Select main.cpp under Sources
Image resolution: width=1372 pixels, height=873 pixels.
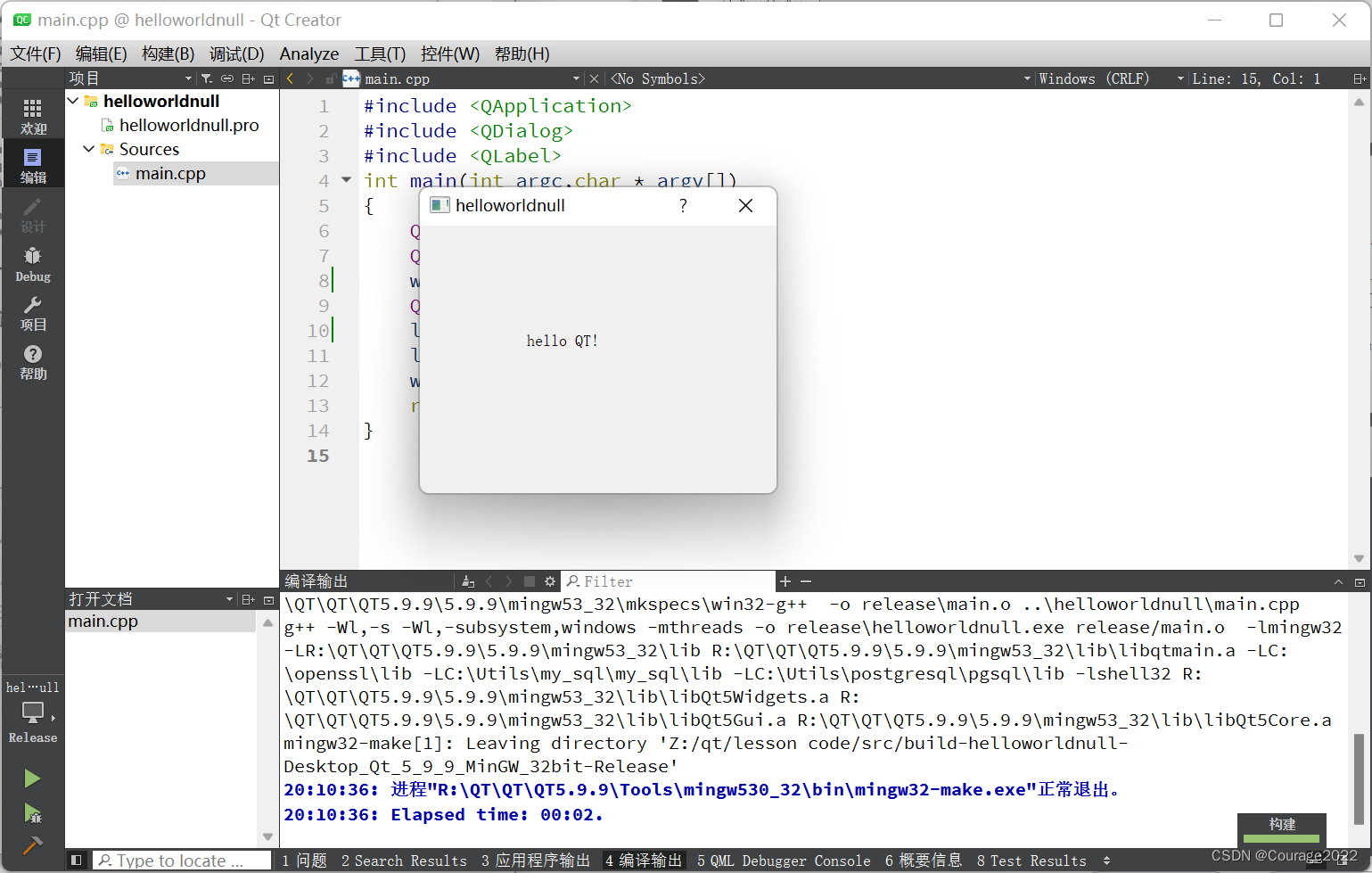point(170,173)
